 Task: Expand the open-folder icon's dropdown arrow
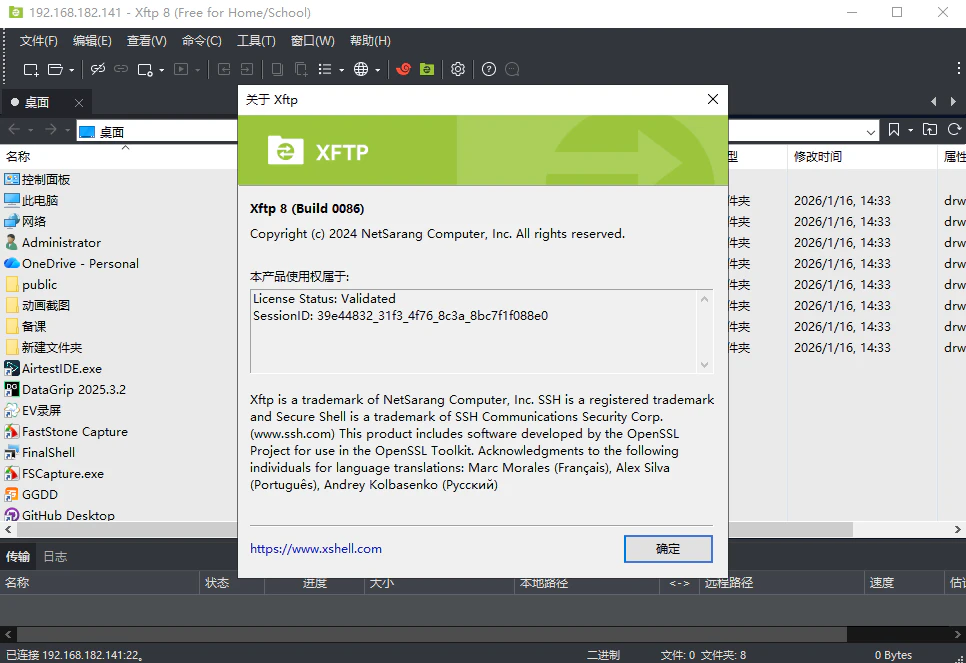(x=74, y=68)
